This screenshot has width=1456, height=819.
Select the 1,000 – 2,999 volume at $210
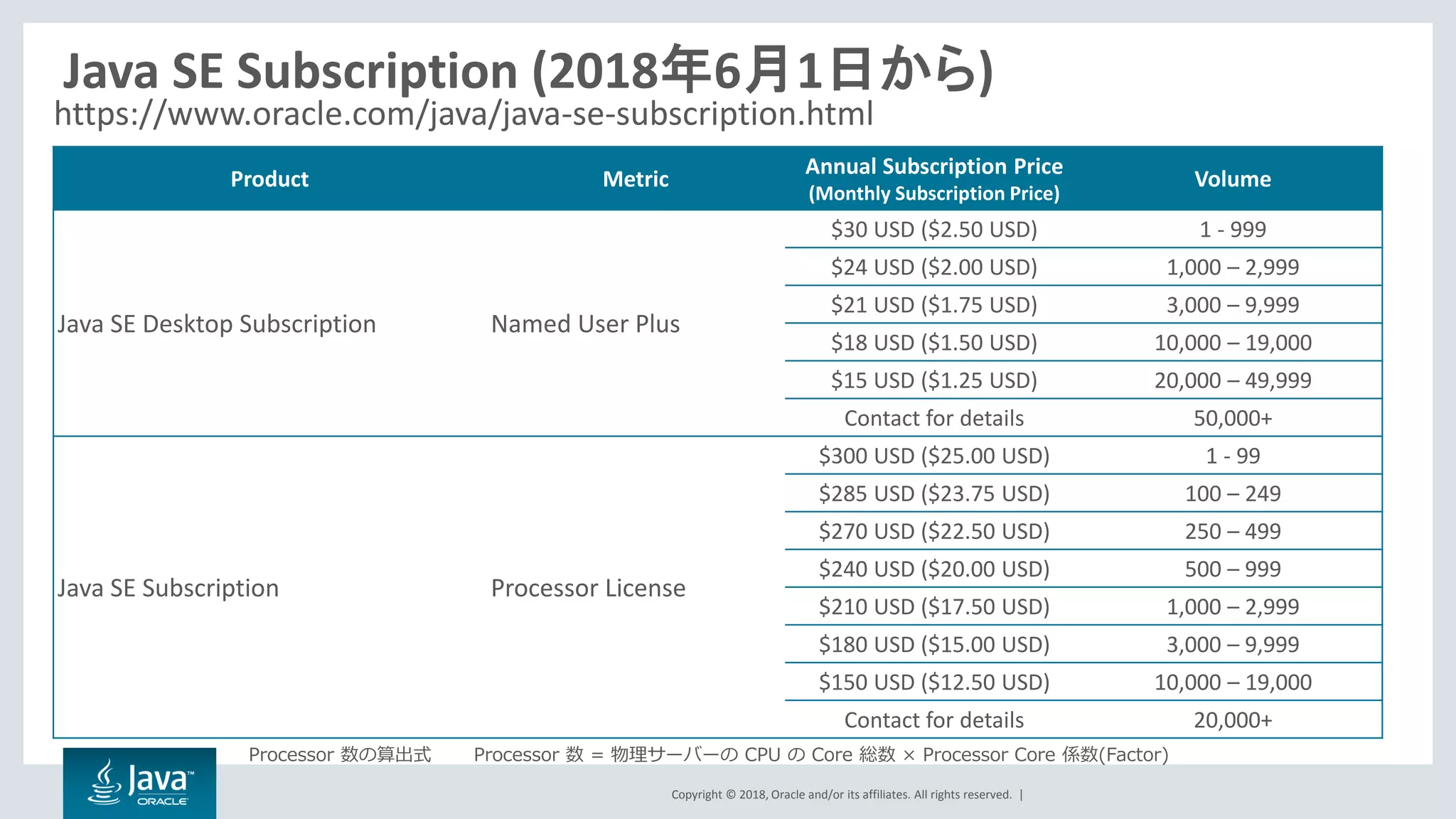click(x=1233, y=606)
